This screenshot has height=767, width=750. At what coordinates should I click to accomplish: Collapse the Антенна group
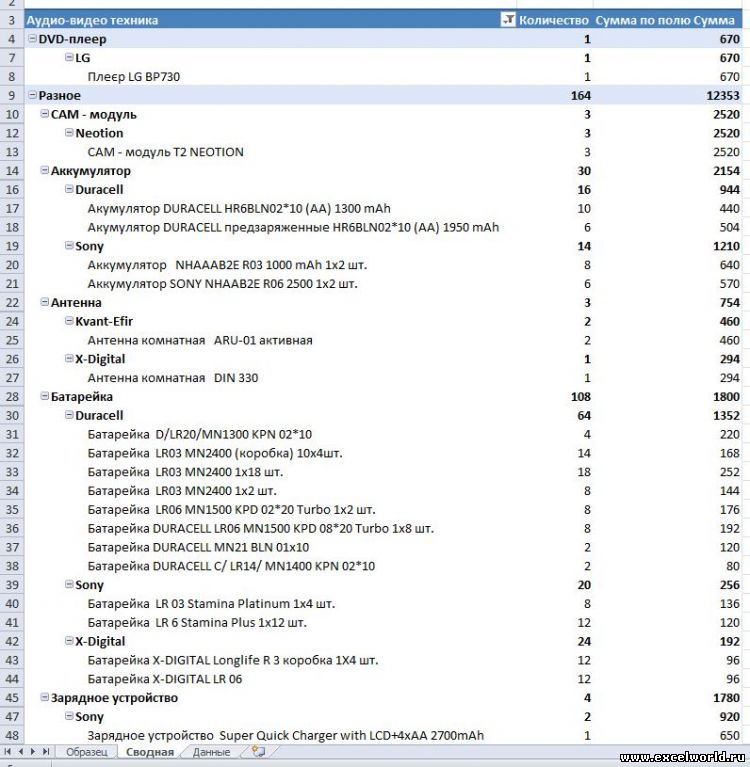(45, 302)
